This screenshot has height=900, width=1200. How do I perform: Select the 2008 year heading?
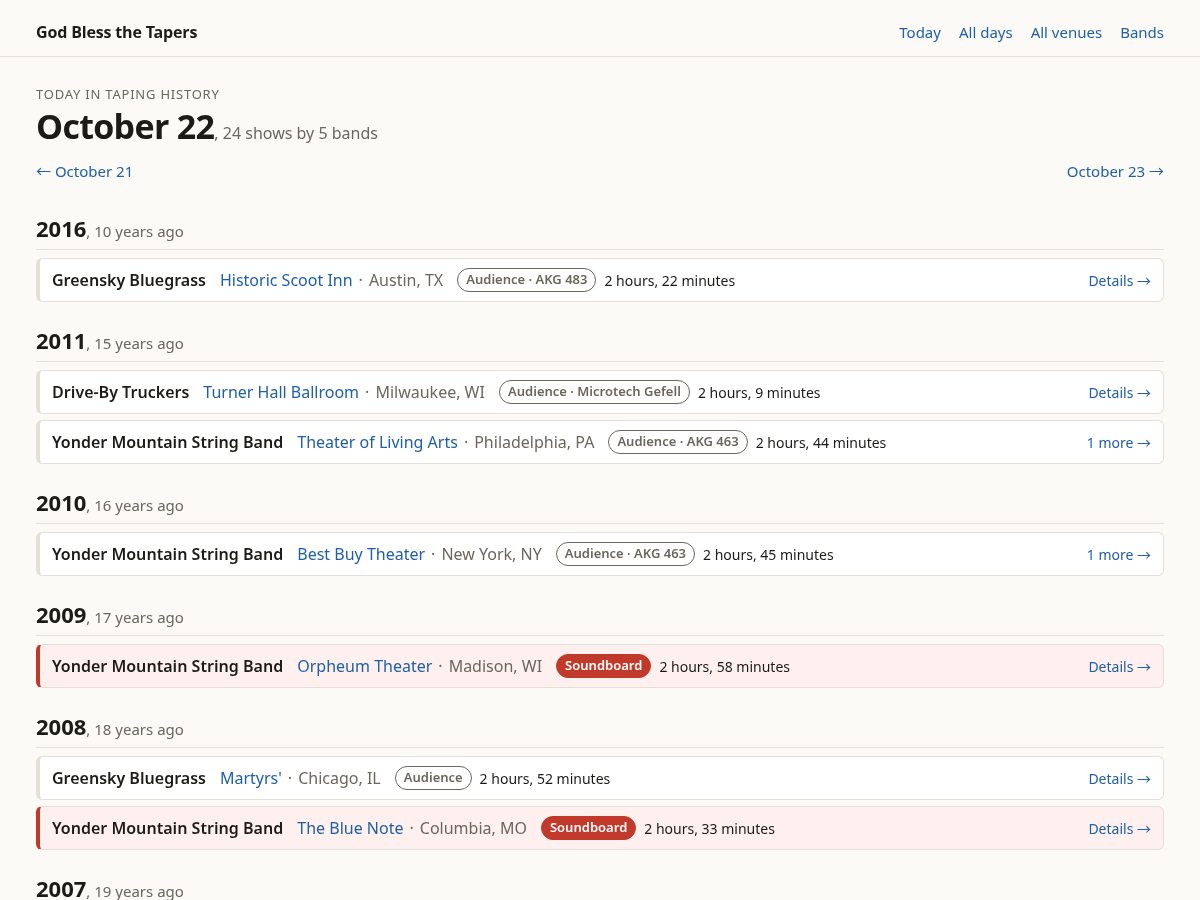click(61, 728)
